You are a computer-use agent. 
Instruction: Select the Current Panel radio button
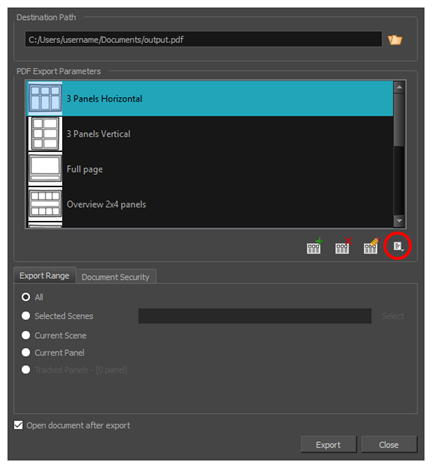point(26,352)
